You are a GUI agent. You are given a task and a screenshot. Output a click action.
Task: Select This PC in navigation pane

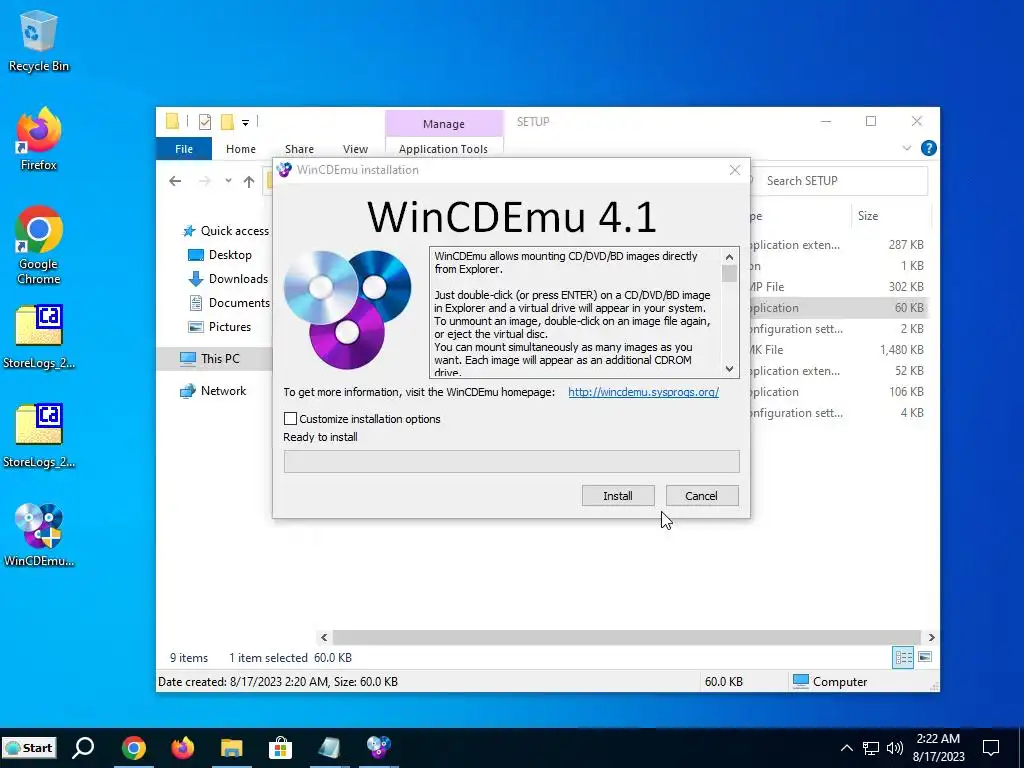[x=216, y=359]
